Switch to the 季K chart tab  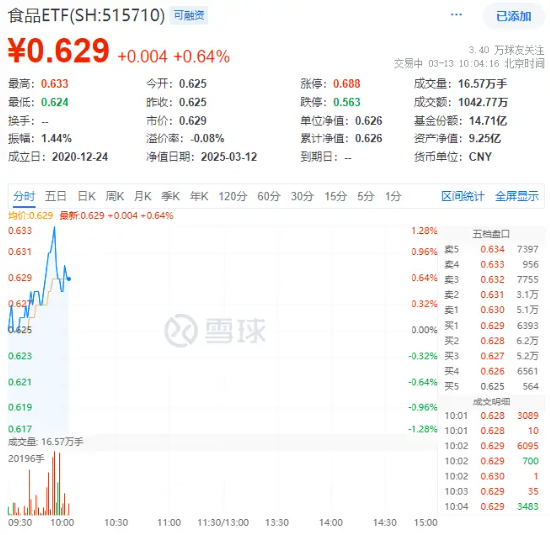point(170,196)
